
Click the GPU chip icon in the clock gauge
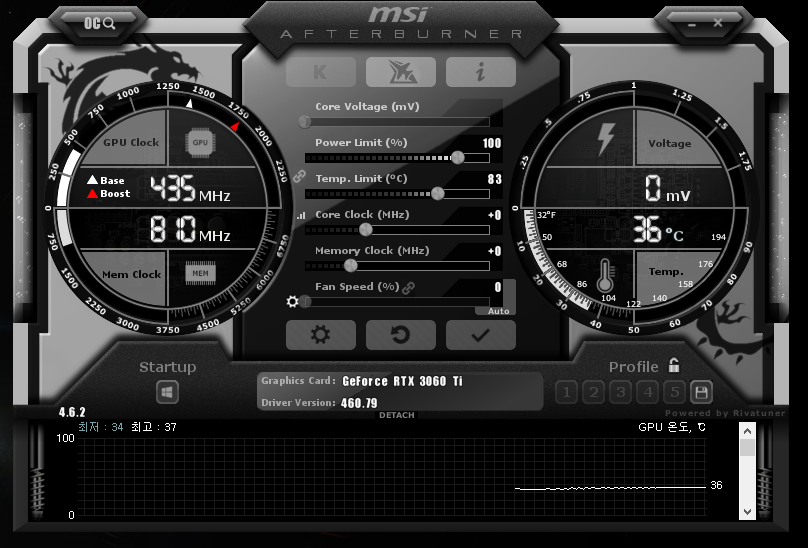200,142
